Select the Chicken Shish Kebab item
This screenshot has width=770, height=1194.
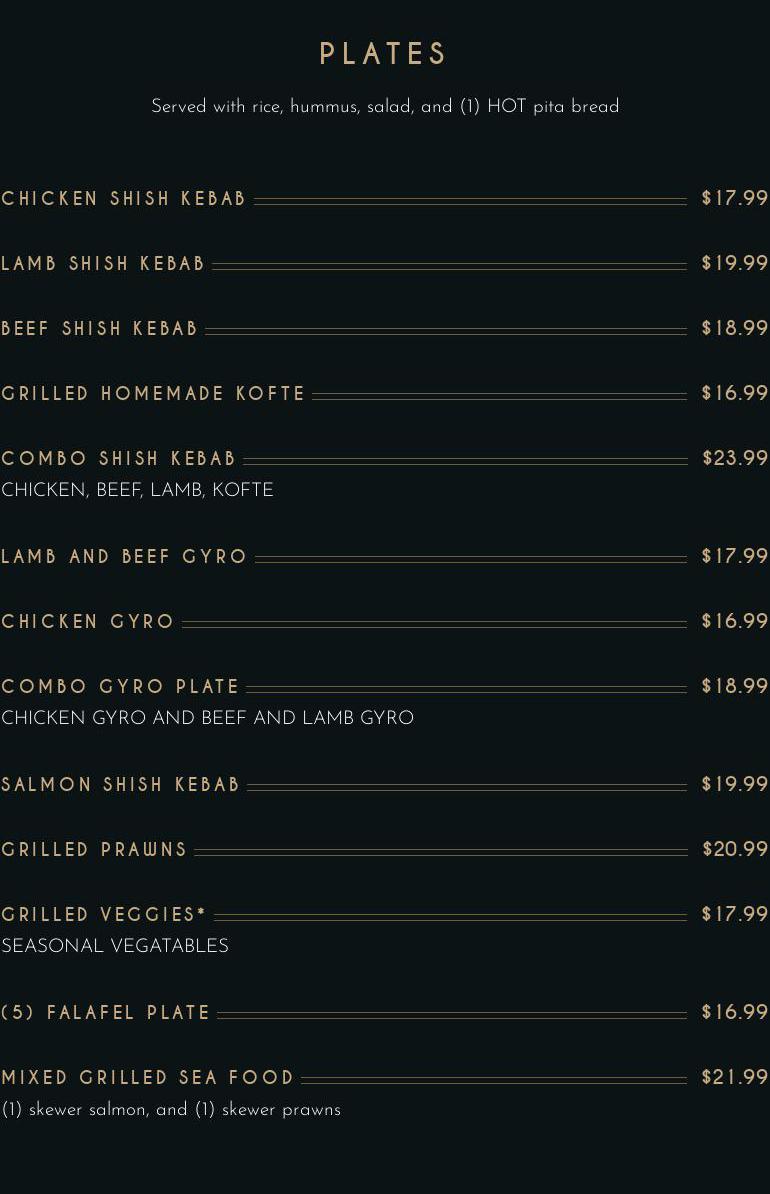pos(124,199)
